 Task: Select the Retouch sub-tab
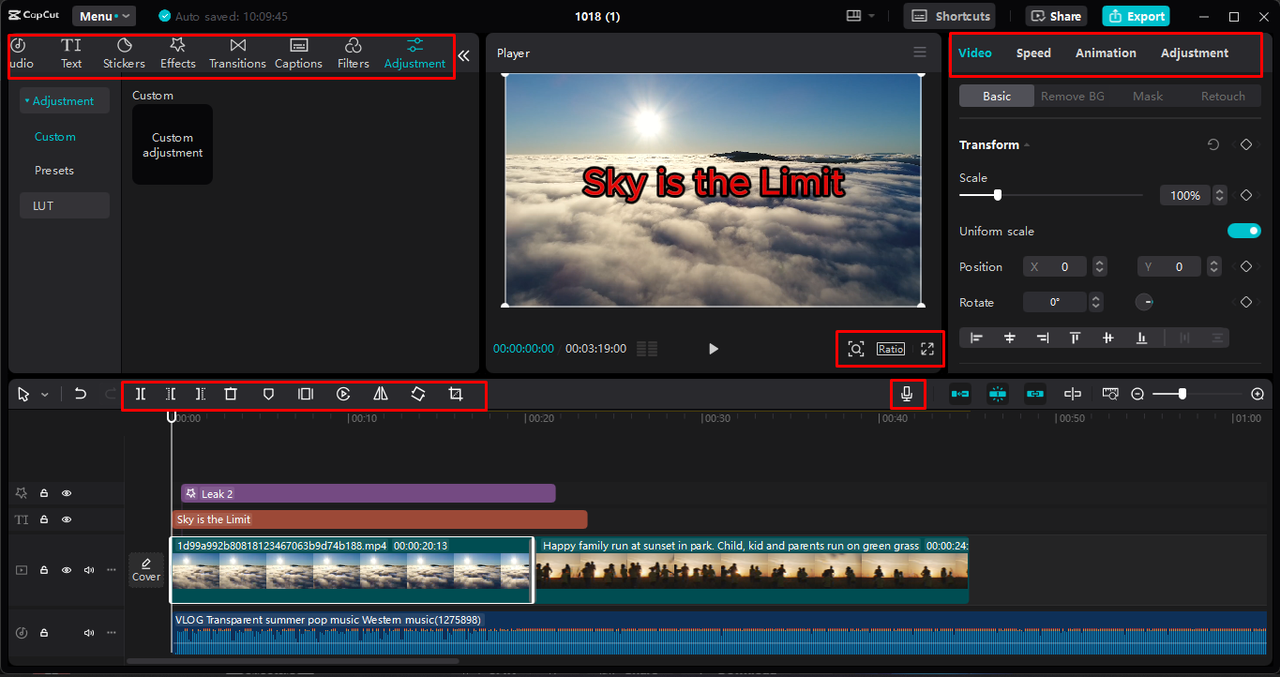tap(1222, 96)
